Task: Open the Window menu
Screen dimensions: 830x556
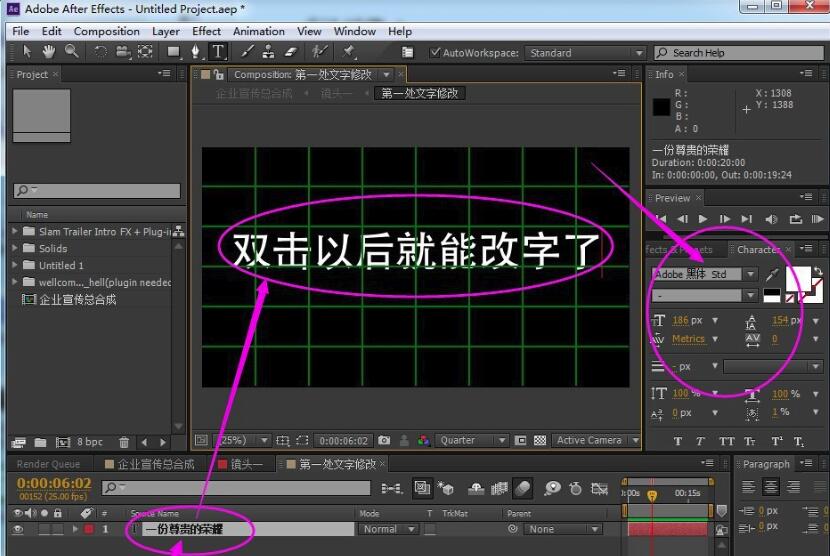Action: point(354,31)
